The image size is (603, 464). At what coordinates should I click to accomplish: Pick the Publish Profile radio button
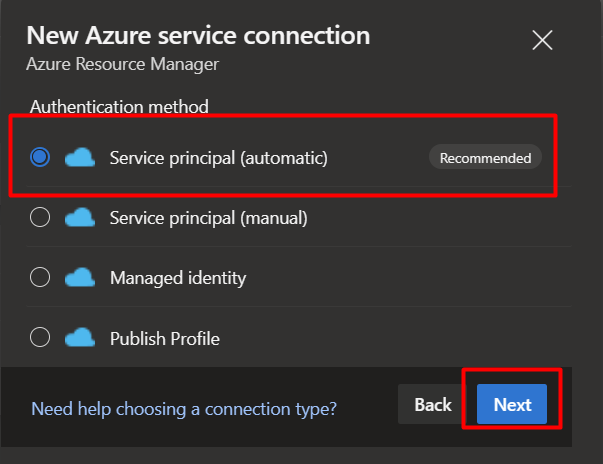pyautogui.click(x=40, y=337)
